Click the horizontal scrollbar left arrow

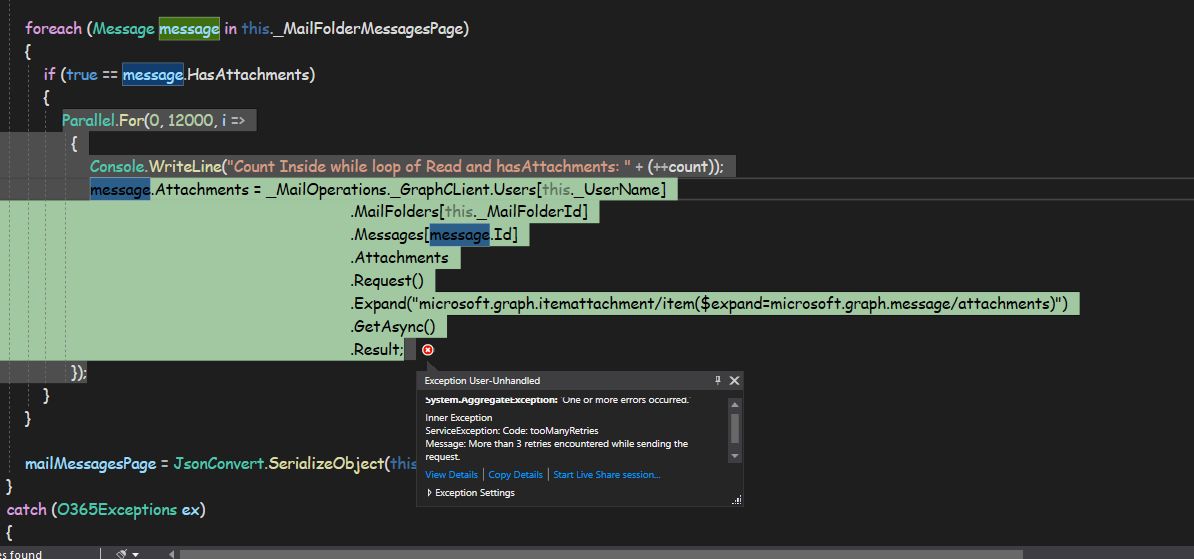[171, 554]
